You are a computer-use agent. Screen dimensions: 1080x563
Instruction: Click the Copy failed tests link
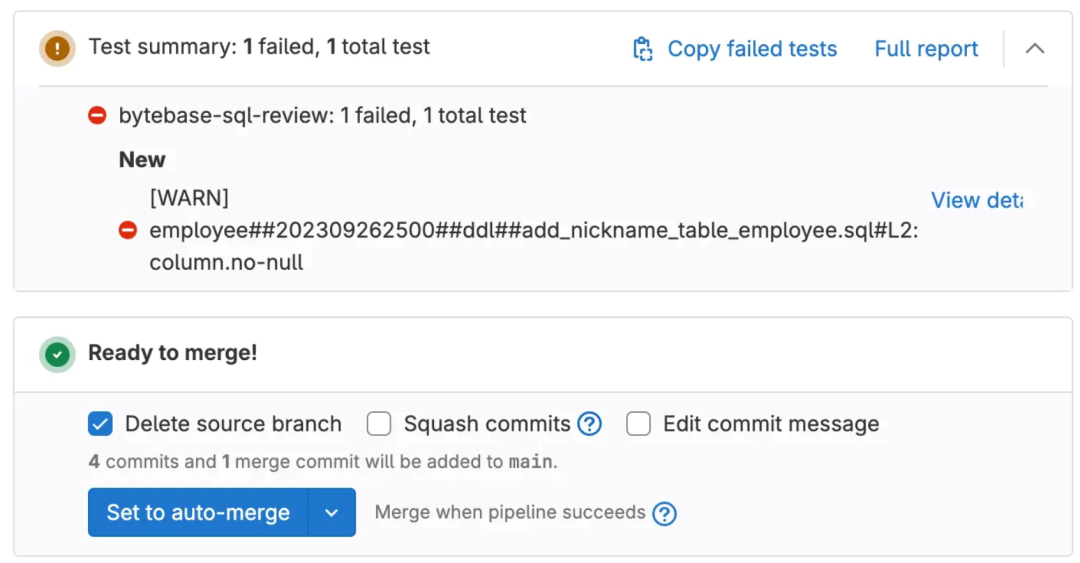[x=752, y=49]
